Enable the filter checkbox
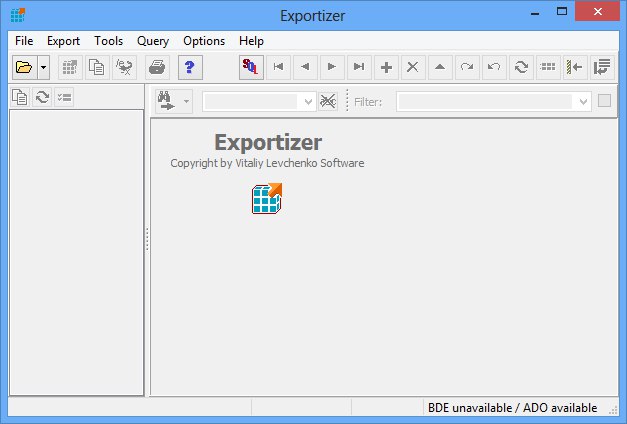The width and height of the screenshot is (627, 424). [x=604, y=101]
